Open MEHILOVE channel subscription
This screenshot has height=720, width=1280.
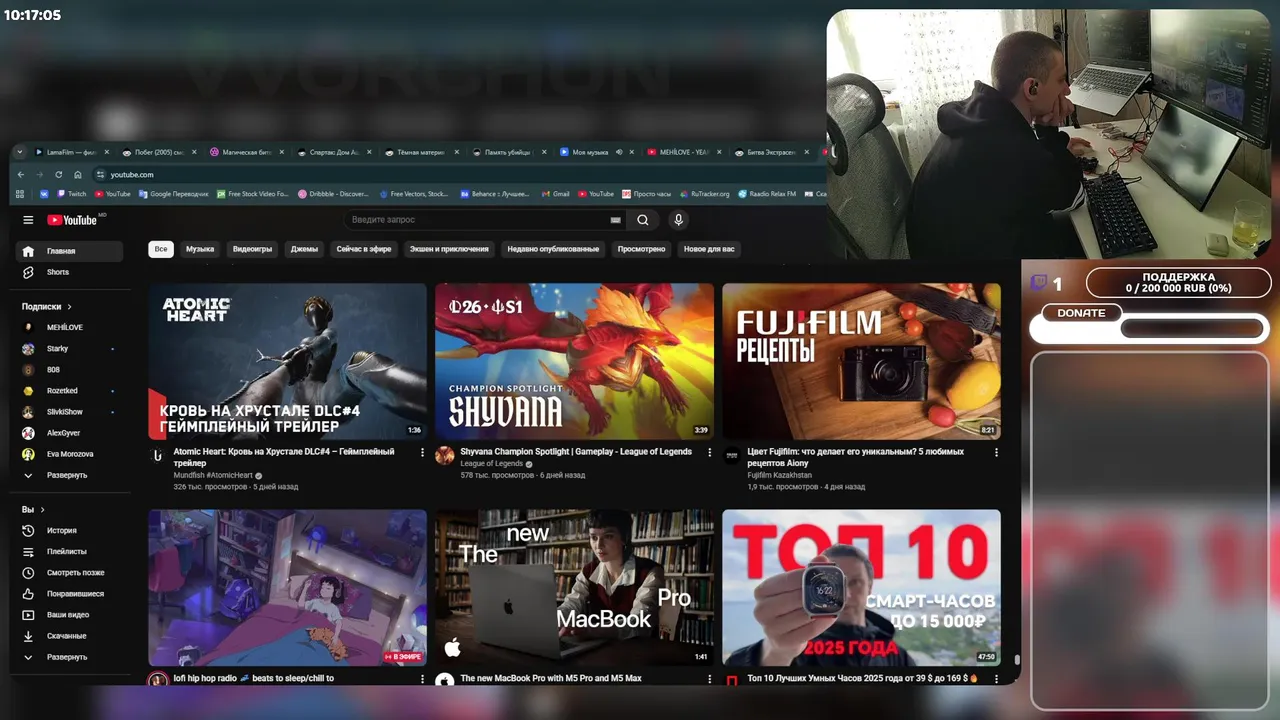point(70,327)
